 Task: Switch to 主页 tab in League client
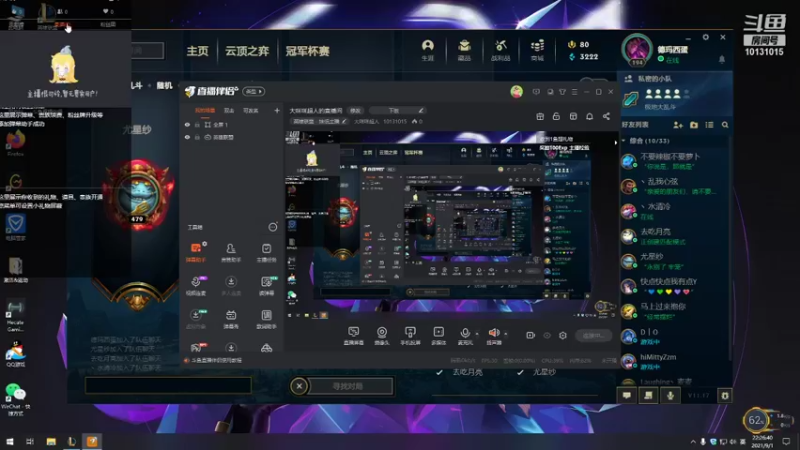click(x=197, y=51)
